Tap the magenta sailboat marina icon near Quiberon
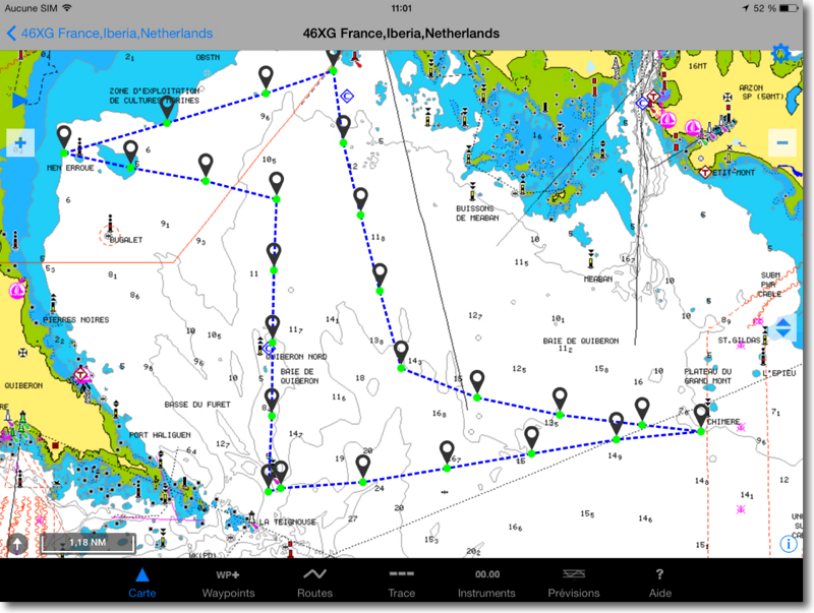Image resolution: width=814 pixels, height=613 pixels. (x=17, y=289)
